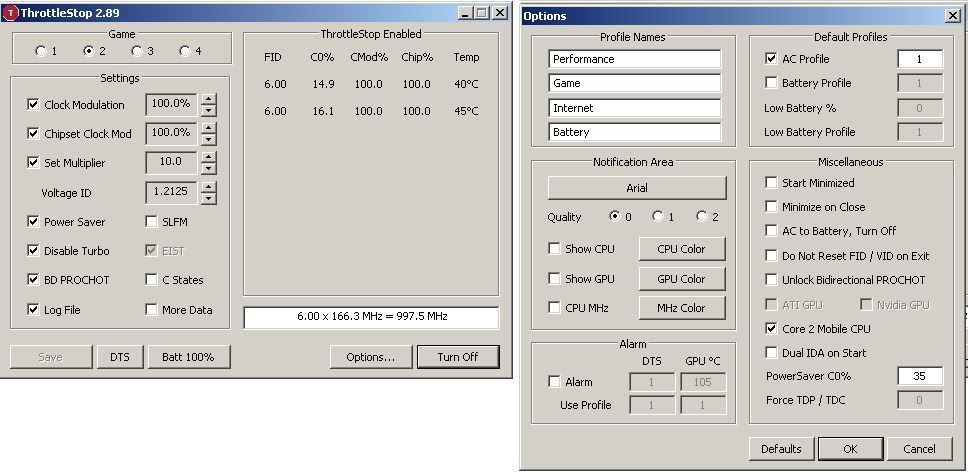Confirm Options with OK button
Image resolution: width=968 pixels, height=473 pixels.
pyautogui.click(x=851, y=449)
